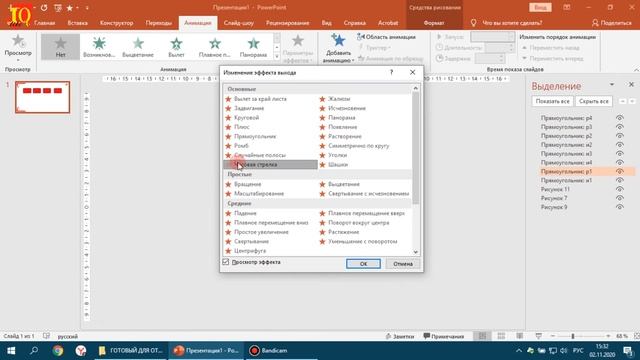Click the 'Поделиться' share button
Screen dimensions: 640x360
point(611,23)
